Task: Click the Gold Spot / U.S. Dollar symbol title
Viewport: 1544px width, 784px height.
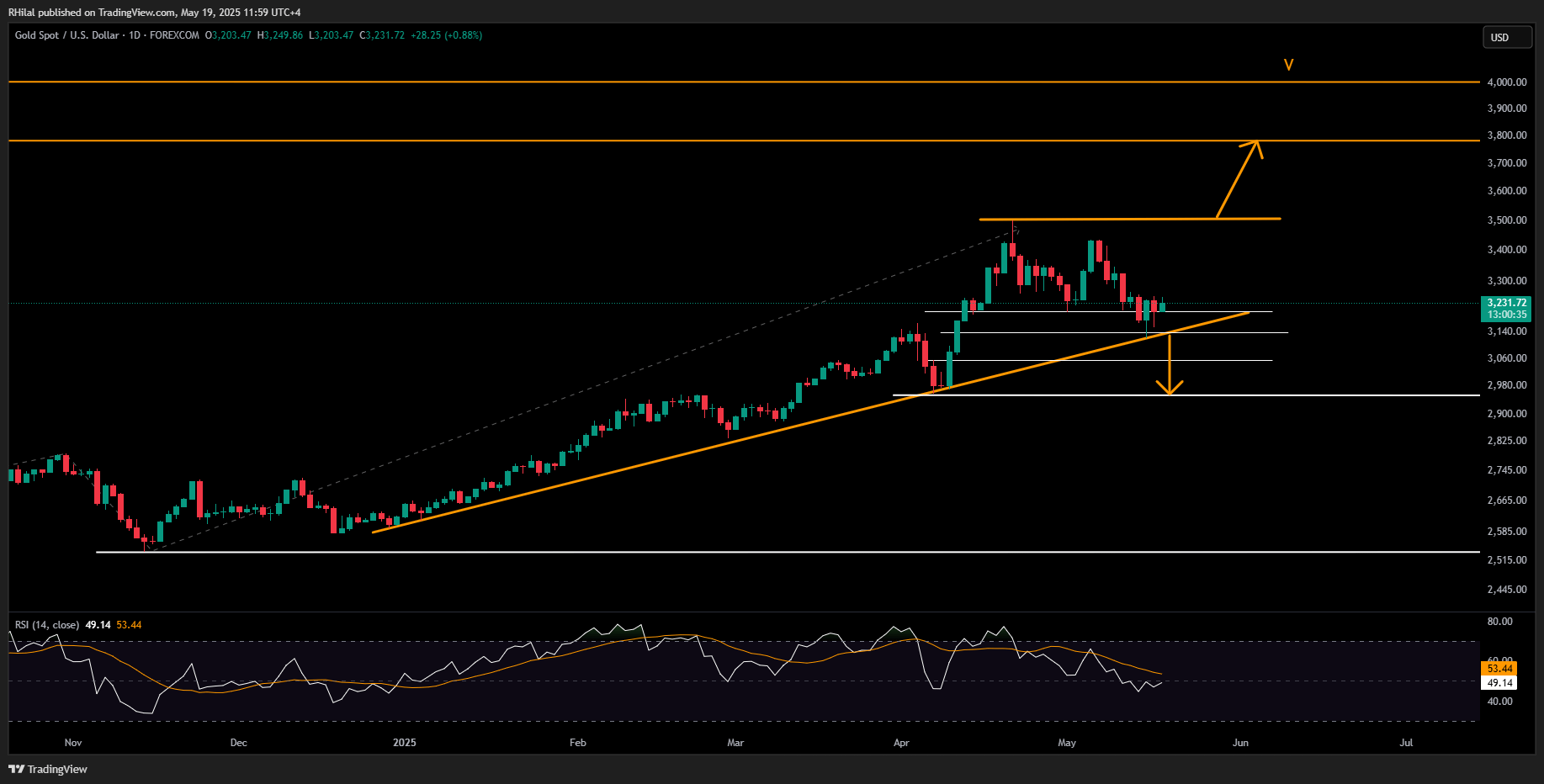Action: click(x=67, y=35)
